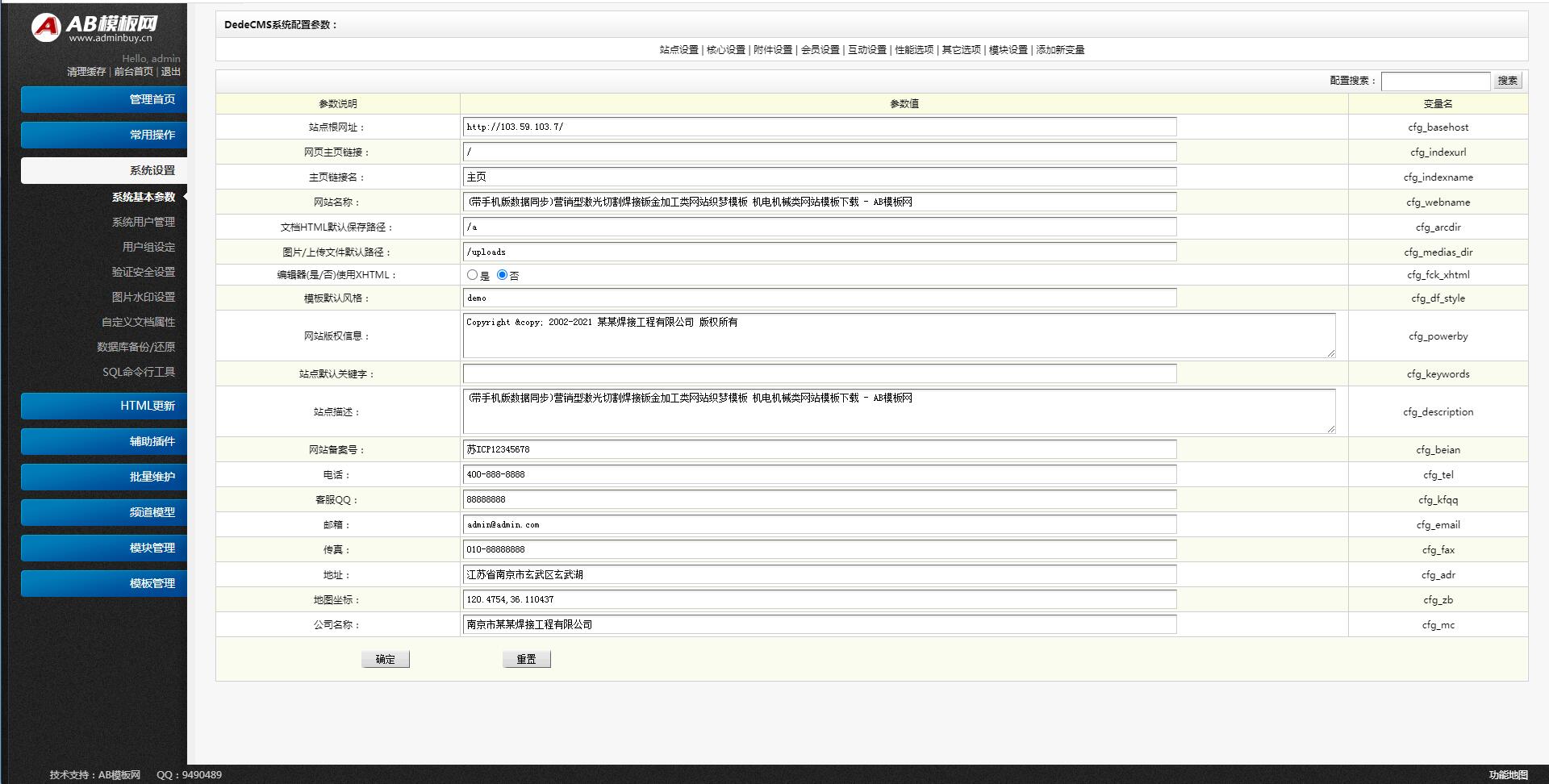Expand 辅助插件 sidebar section
The height and width of the screenshot is (784, 1549).
104,441
